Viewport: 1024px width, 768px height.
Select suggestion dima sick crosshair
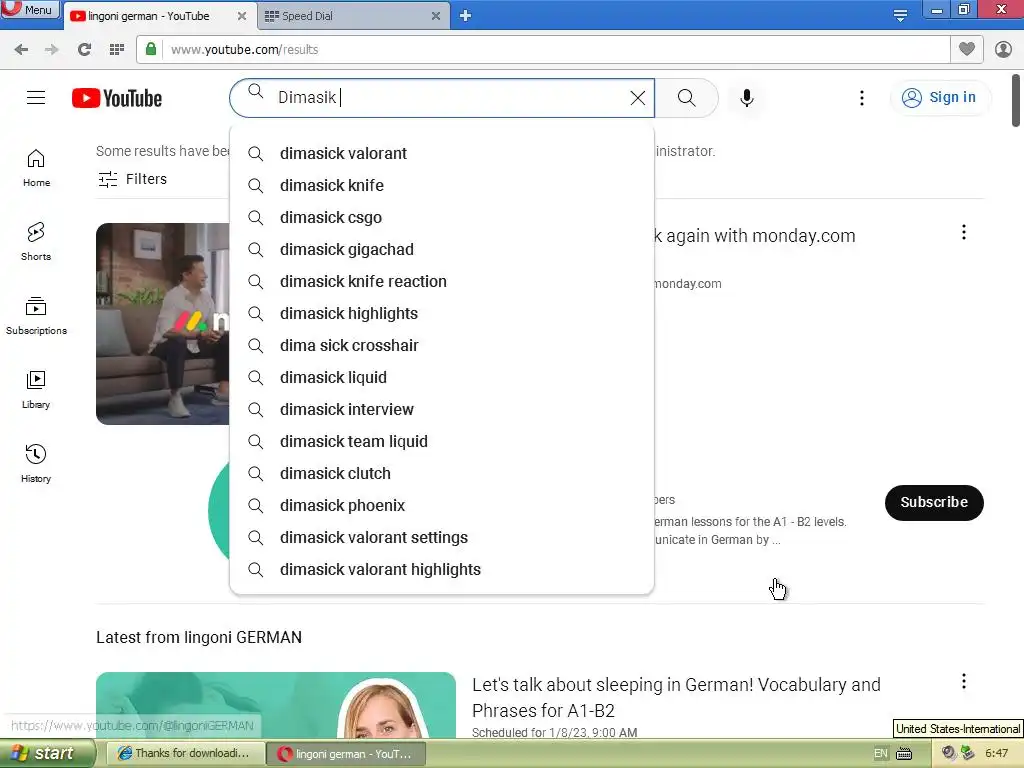point(442,345)
